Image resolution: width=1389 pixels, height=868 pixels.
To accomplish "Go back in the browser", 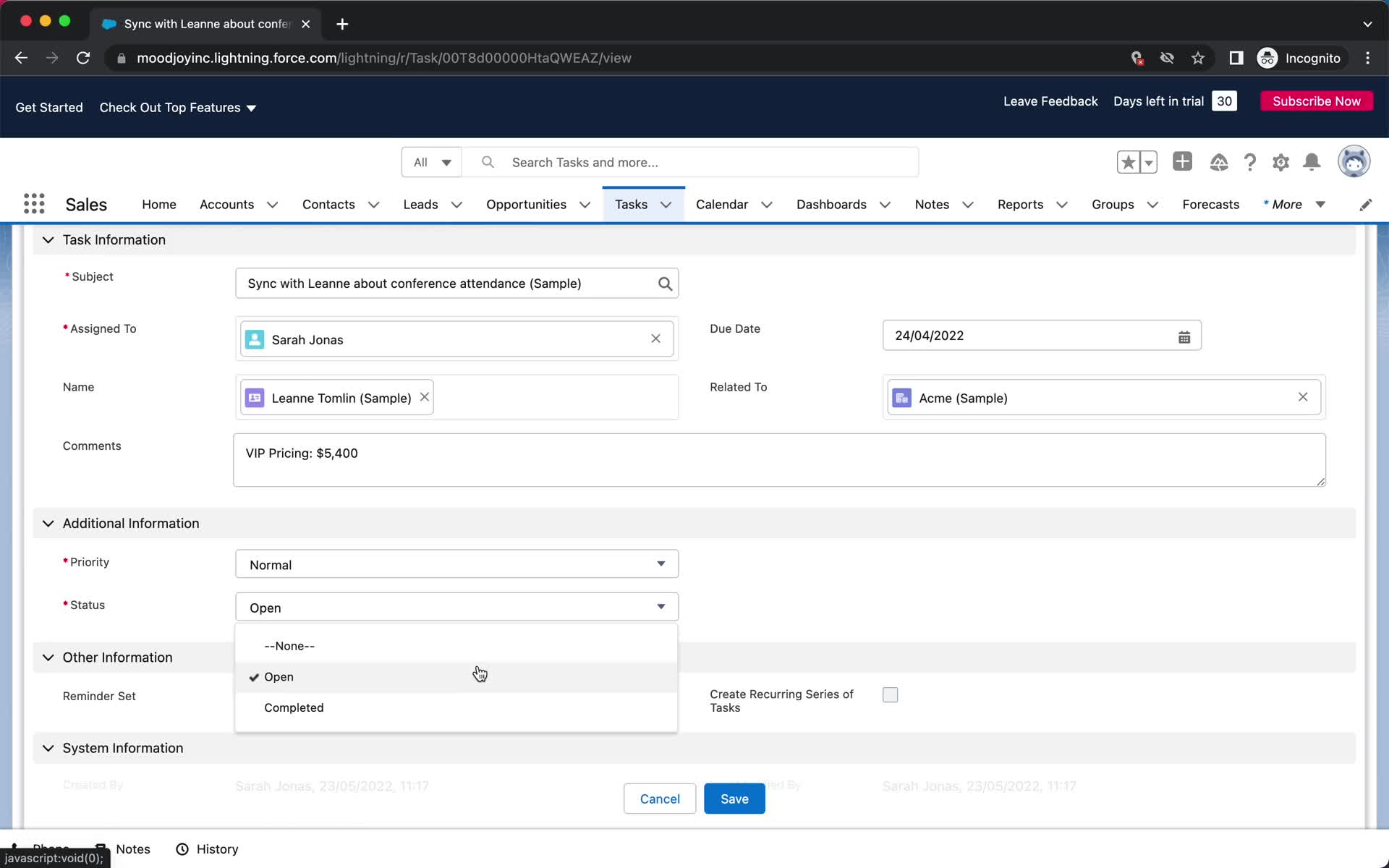I will click(x=21, y=58).
